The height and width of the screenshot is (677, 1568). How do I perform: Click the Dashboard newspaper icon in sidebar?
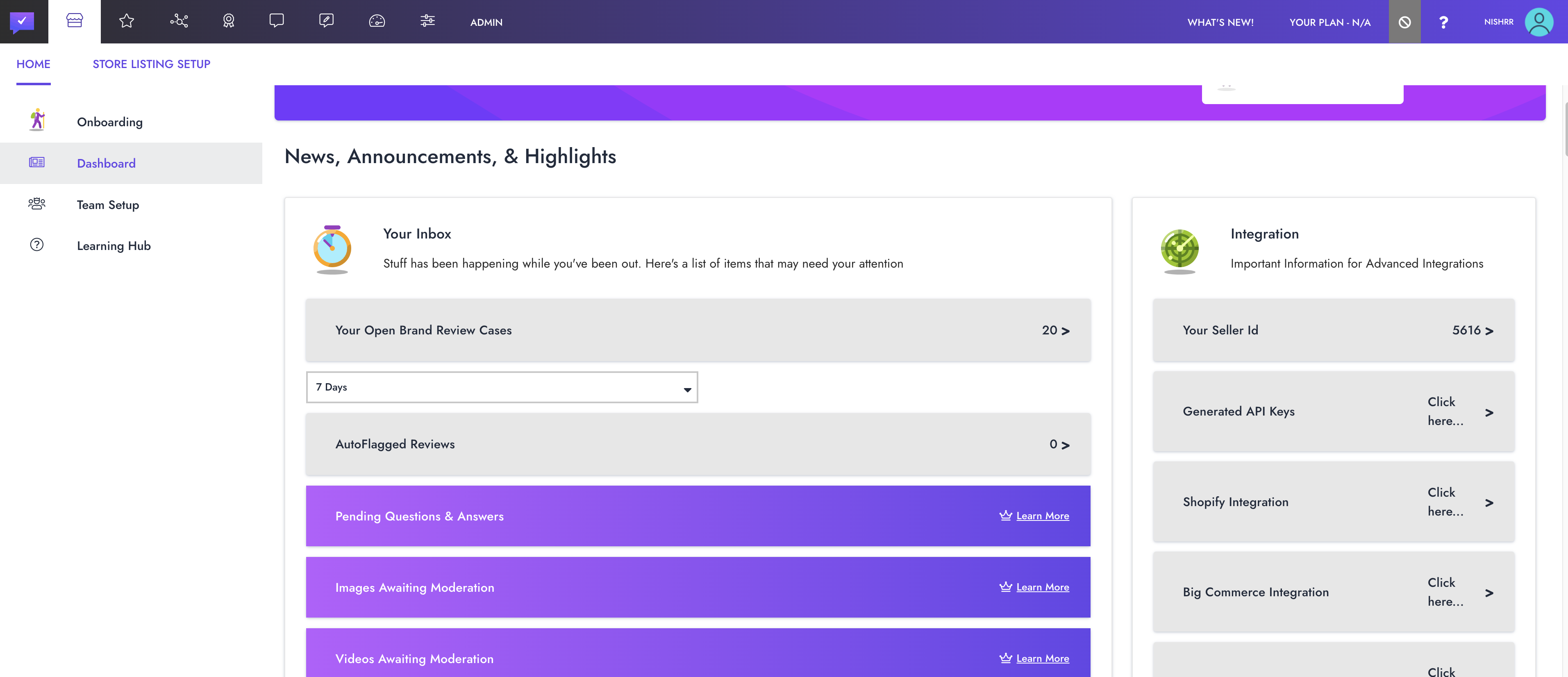click(36, 163)
